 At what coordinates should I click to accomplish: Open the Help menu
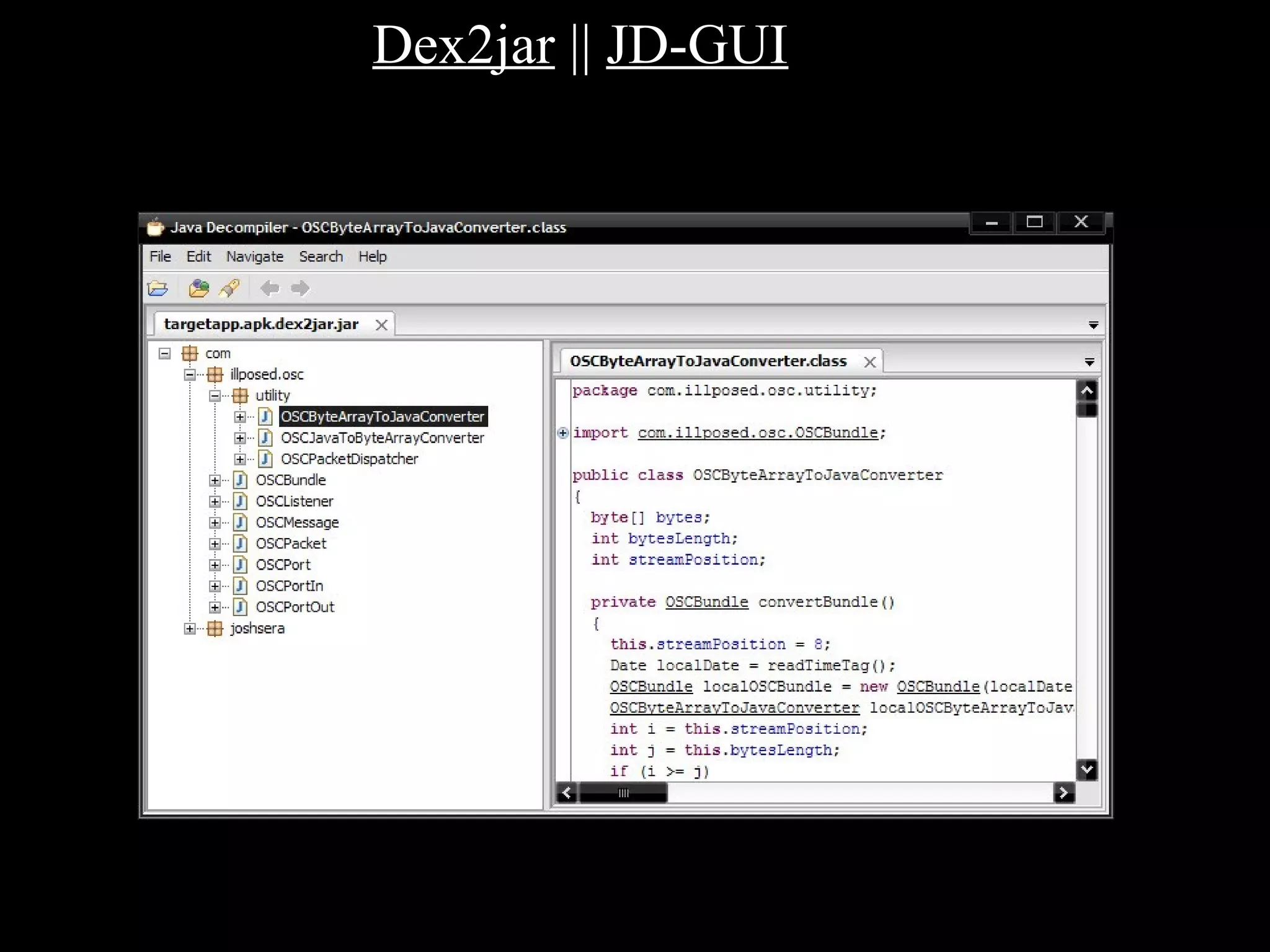click(372, 257)
